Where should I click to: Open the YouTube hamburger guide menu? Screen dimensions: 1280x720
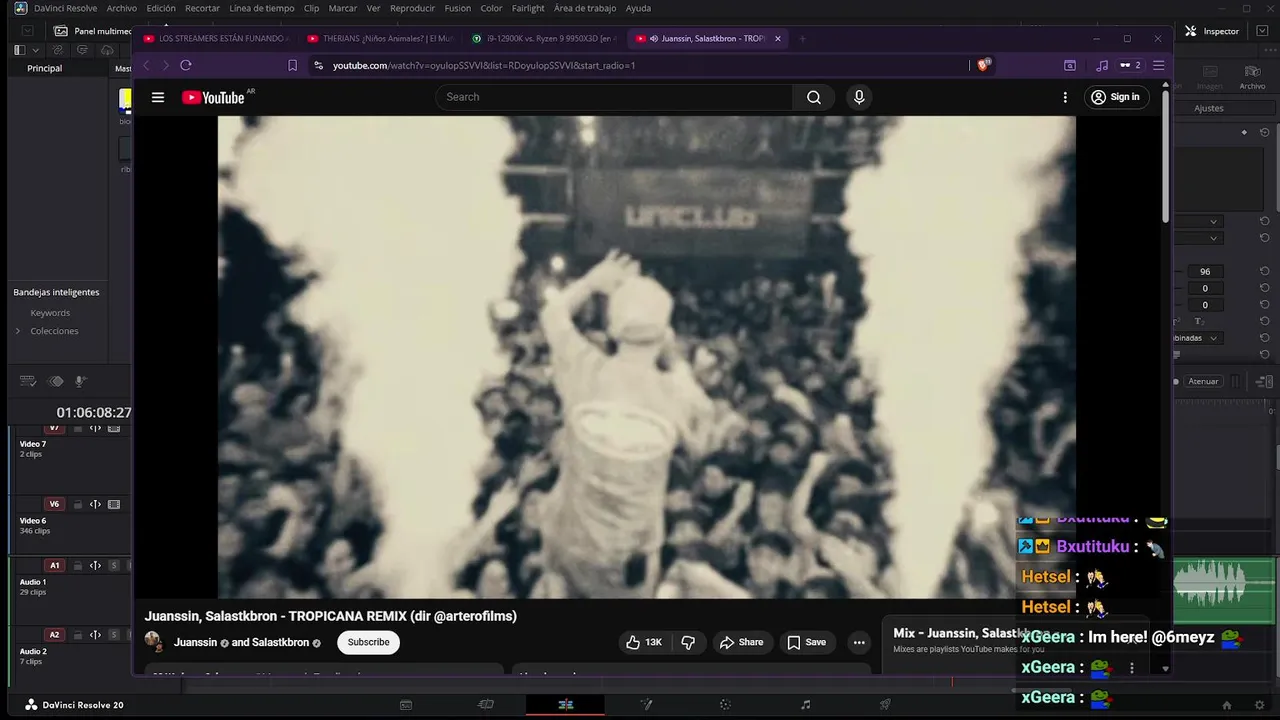(x=157, y=97)
